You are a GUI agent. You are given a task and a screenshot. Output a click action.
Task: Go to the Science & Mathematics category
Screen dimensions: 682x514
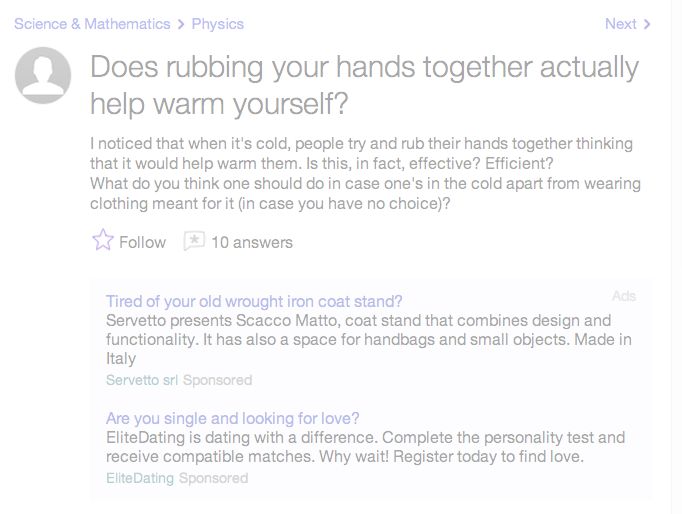point(92,24)
